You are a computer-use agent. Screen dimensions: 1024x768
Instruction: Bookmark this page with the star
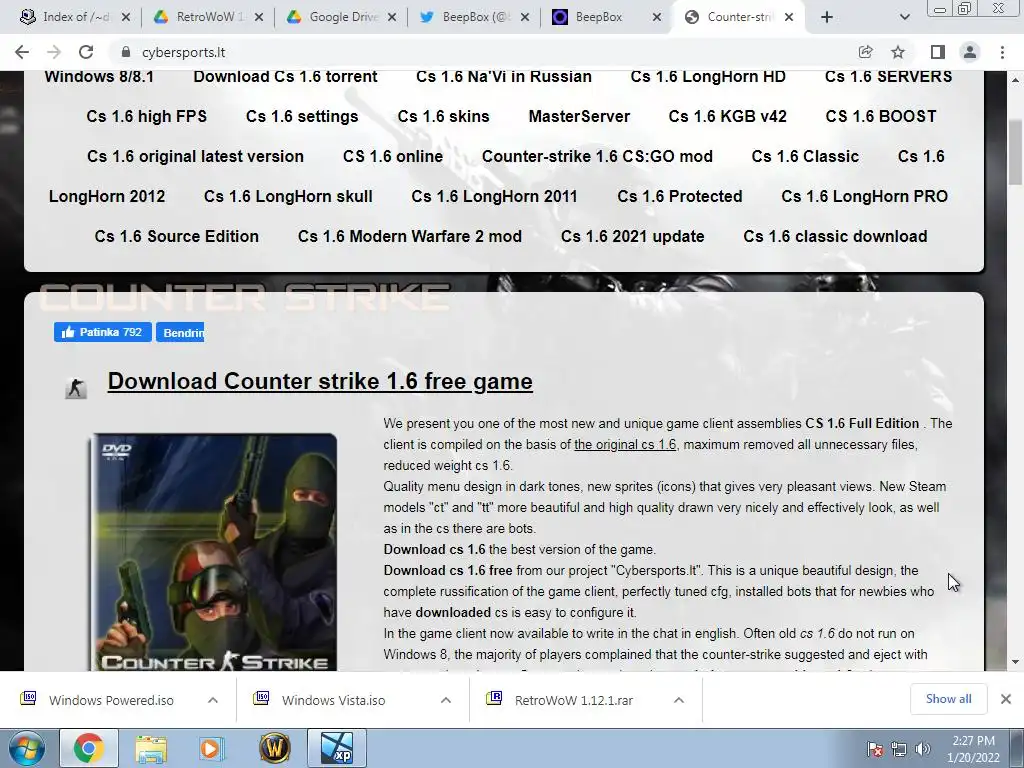point(898,52)
